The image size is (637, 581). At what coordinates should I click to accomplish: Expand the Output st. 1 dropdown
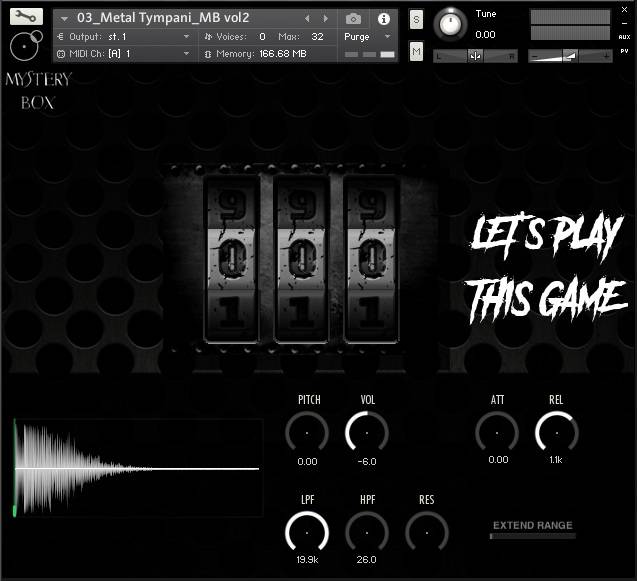186,36
